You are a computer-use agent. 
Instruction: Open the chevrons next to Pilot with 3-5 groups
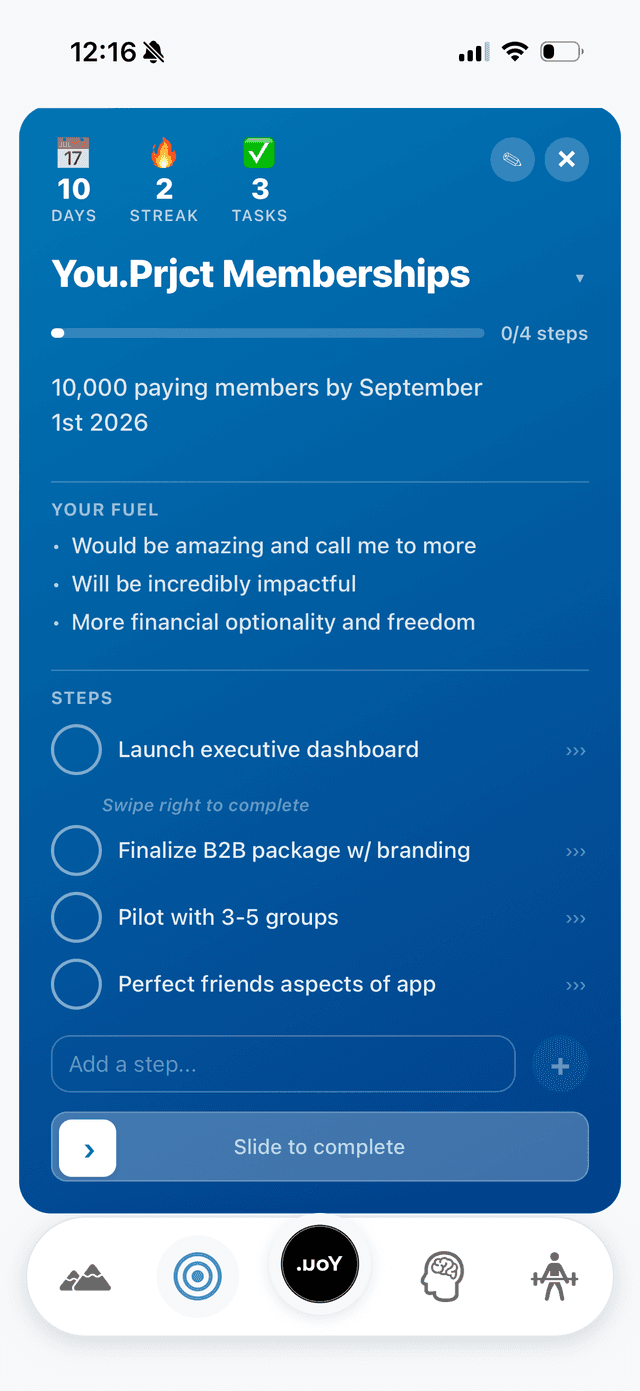pyautogui.click(x=575, y=918)
